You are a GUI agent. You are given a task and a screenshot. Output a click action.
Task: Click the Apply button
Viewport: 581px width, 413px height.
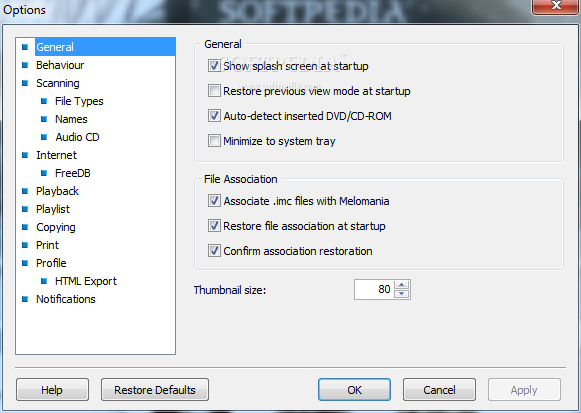click(x=524, y=390)
